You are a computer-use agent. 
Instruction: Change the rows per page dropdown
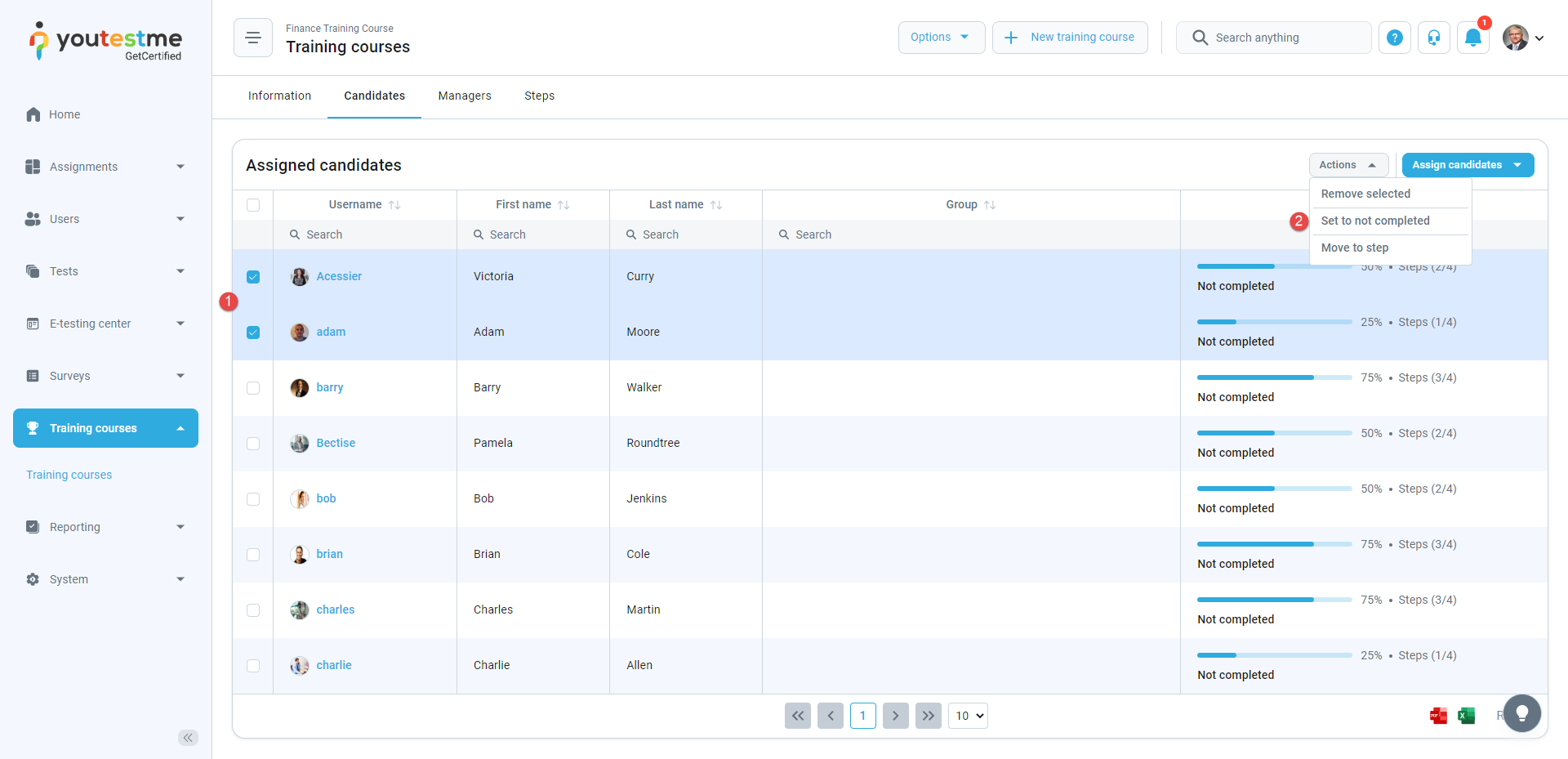click(x=968, y=716)
